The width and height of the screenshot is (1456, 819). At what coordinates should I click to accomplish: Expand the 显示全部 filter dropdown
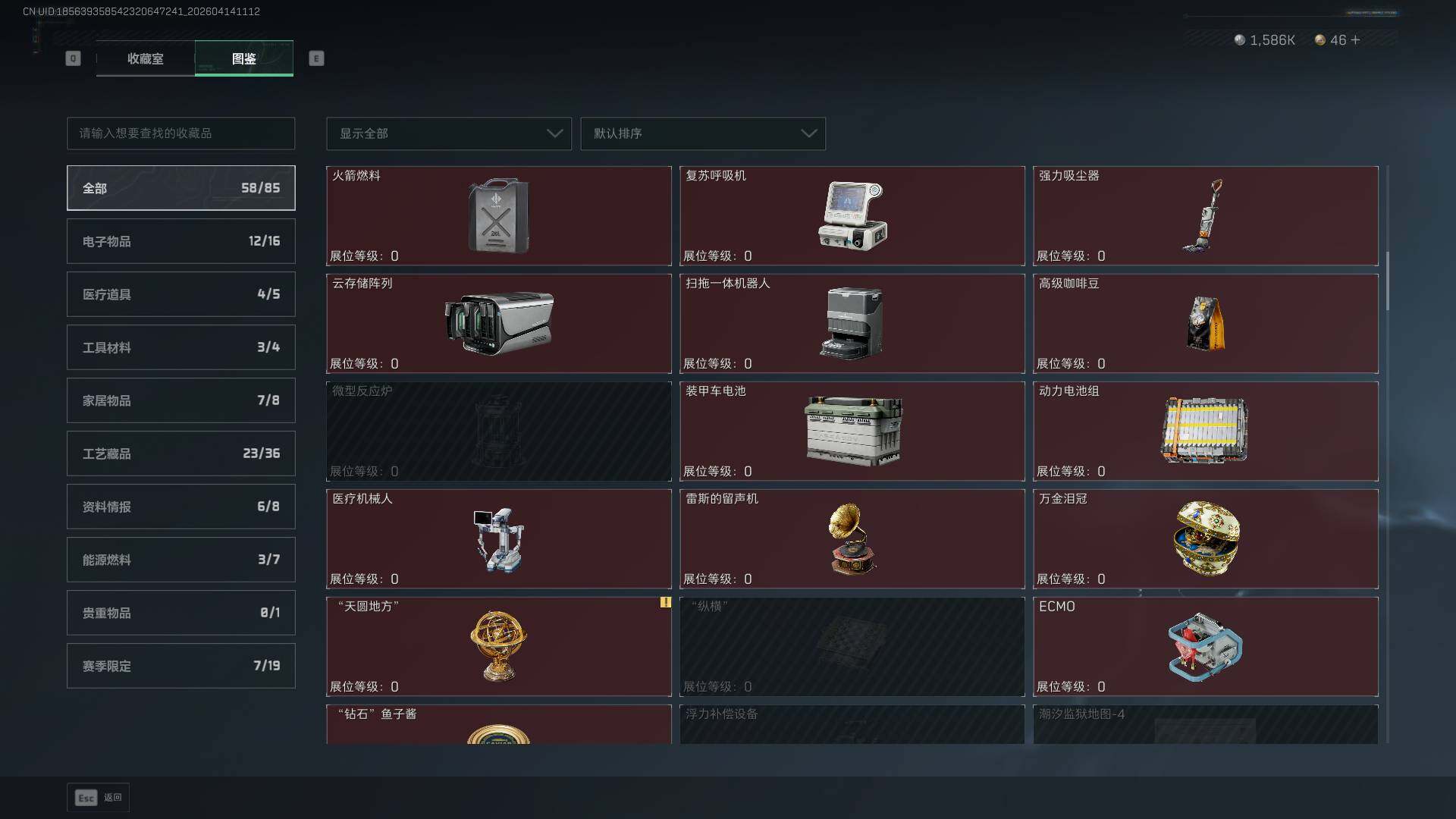(x=449, y=133)
